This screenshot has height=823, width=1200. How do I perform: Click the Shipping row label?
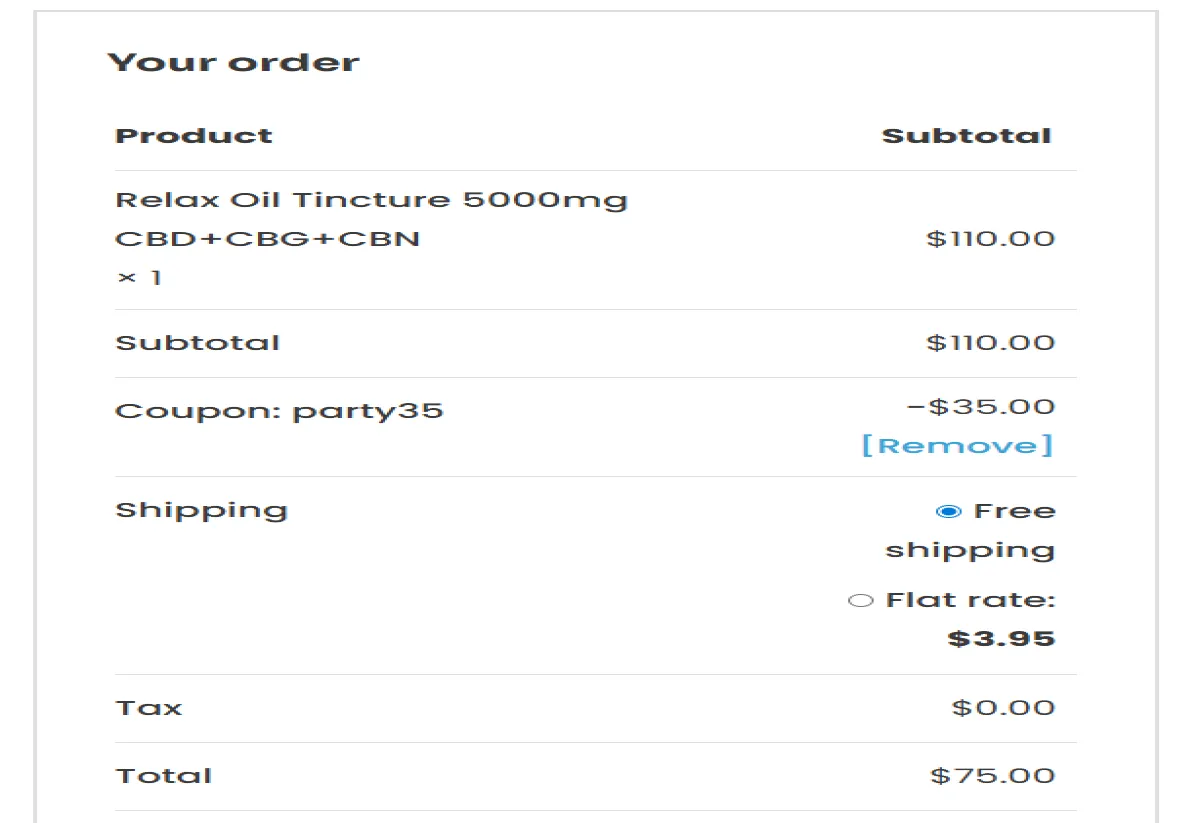coord(202,509)
